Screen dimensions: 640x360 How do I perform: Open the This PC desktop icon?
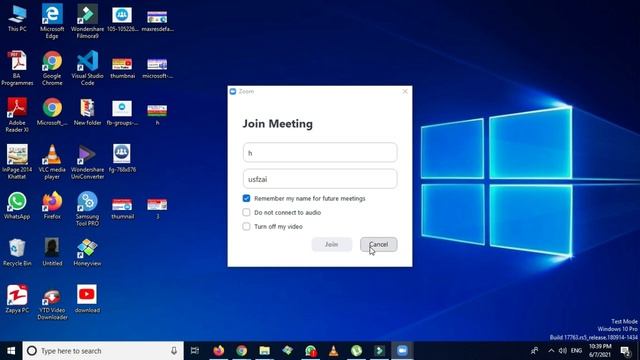point(17,18)
